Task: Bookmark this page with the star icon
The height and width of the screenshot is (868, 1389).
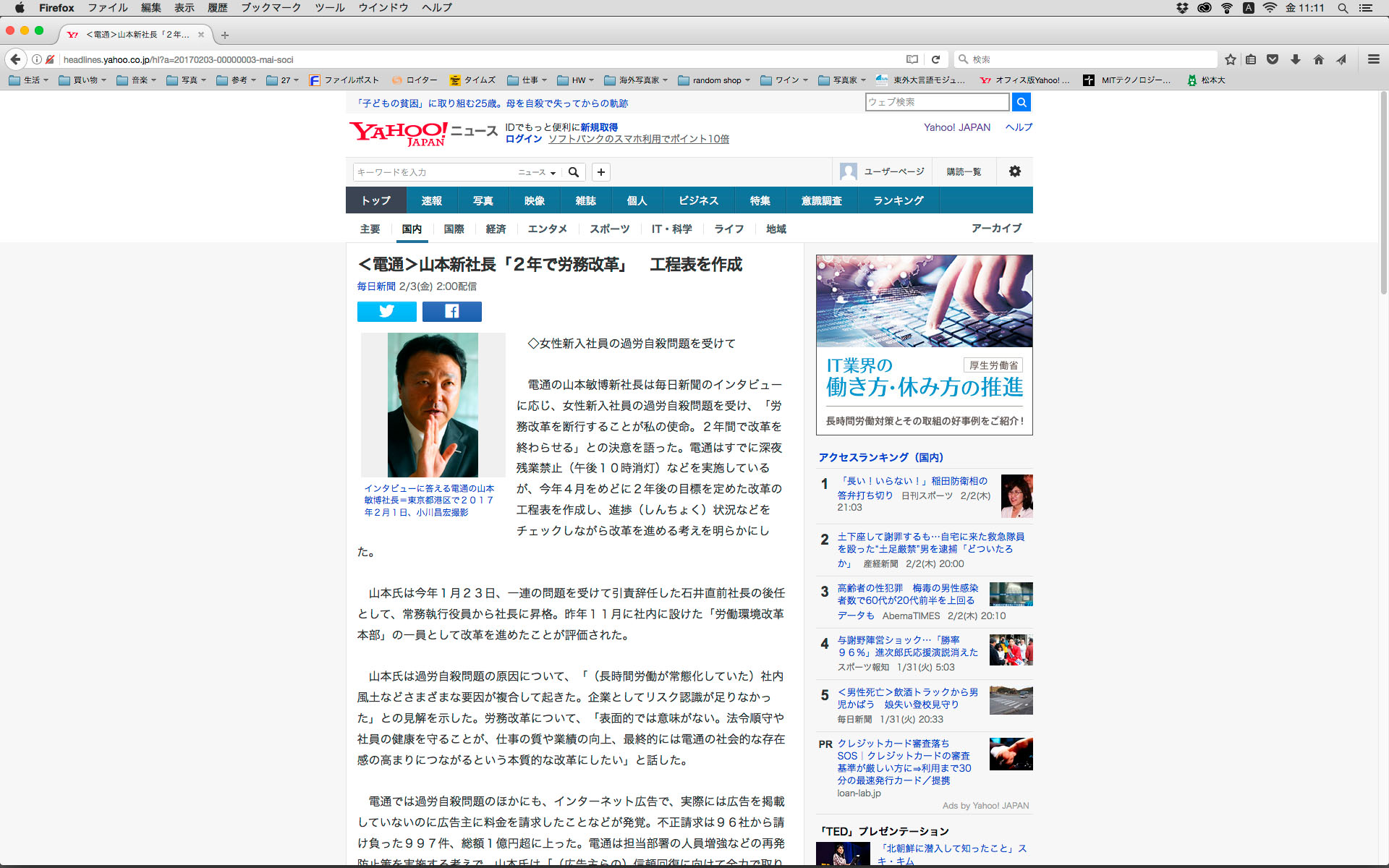Action: tap(1230, 59)
